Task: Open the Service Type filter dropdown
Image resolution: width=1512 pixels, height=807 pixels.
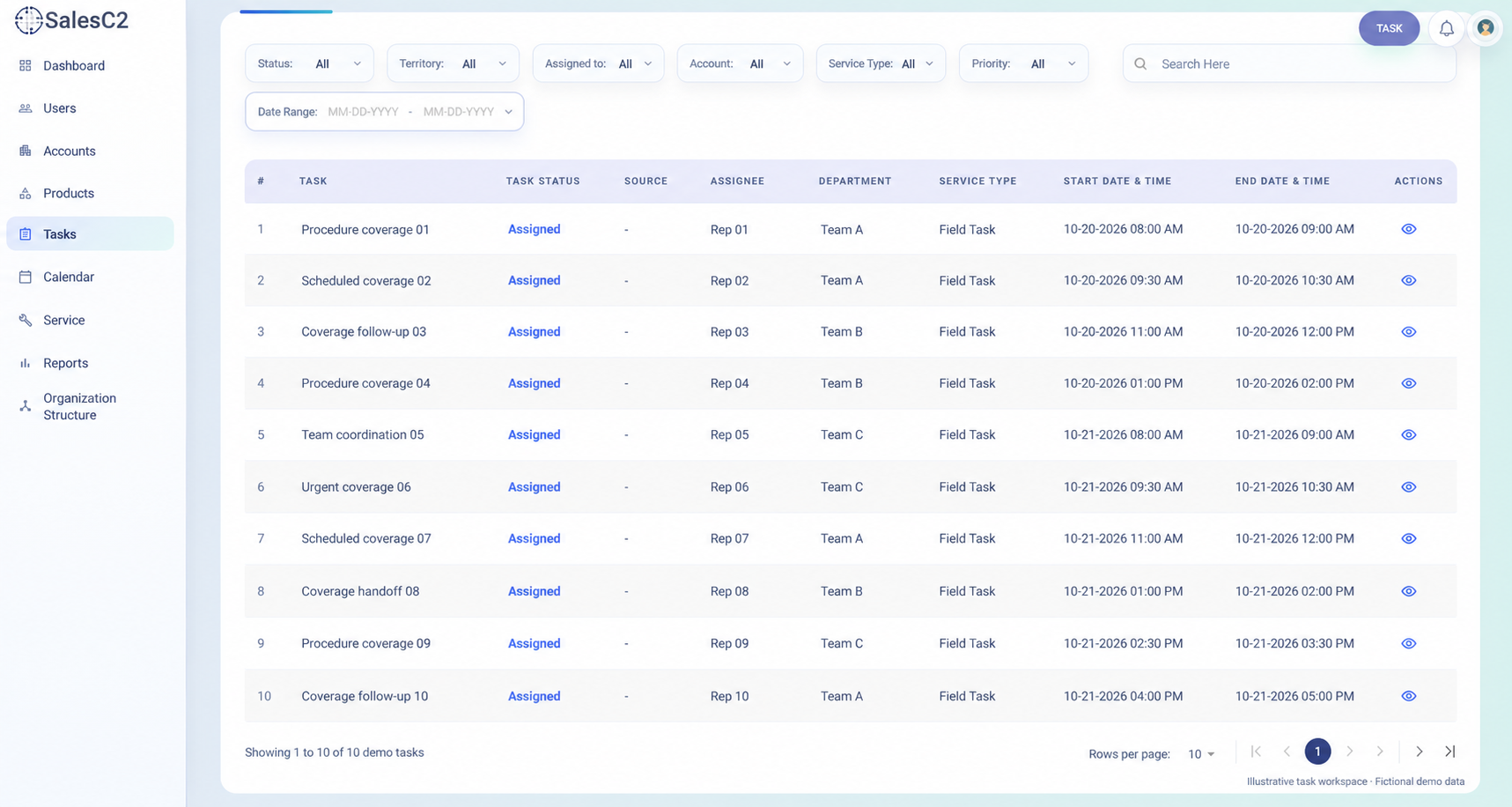Action: coord(881,63)
